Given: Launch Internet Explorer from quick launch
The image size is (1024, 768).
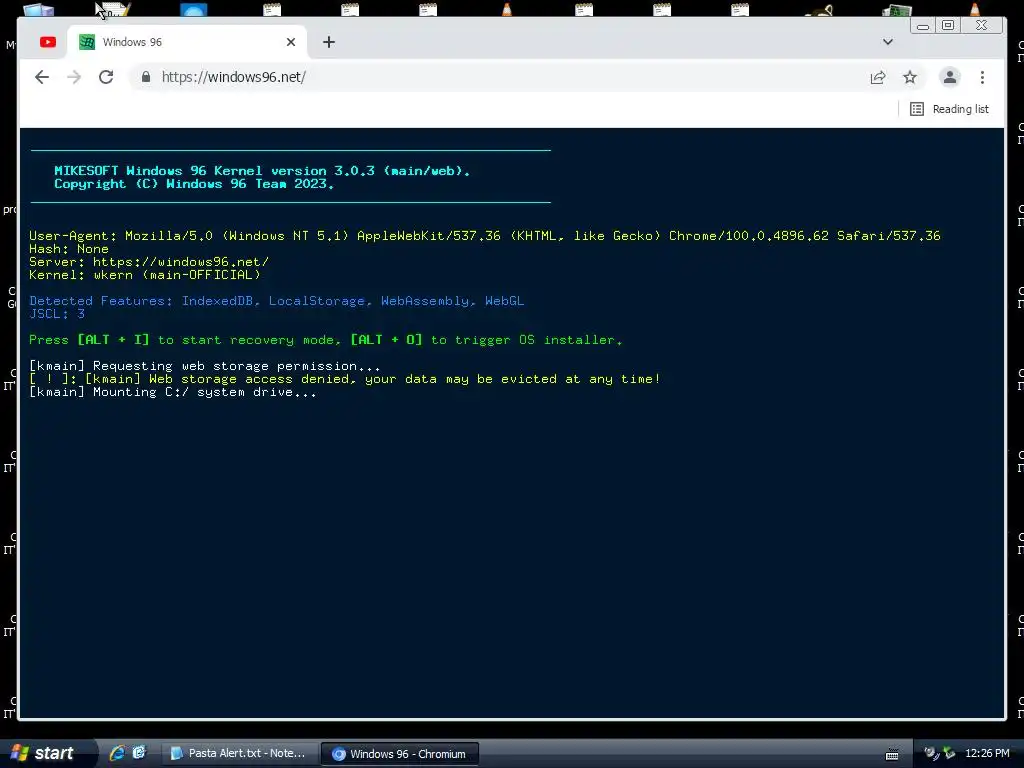Looking at the screenshot, I should pyautogui.click(x=117, y=753).
